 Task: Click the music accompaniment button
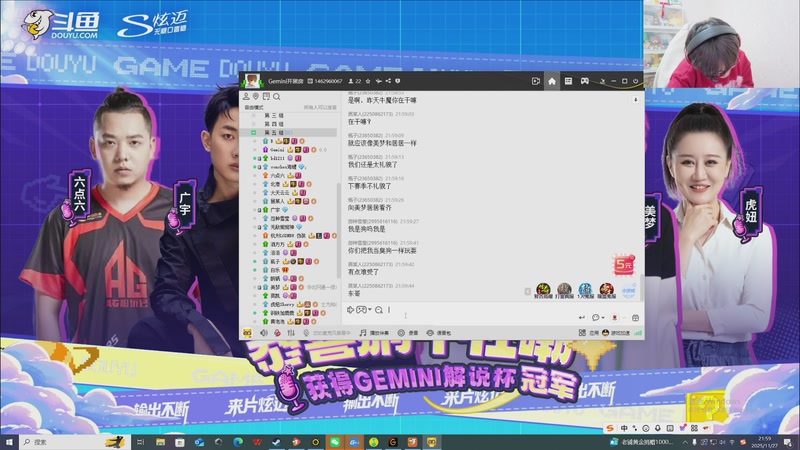[x=374, y=333]
